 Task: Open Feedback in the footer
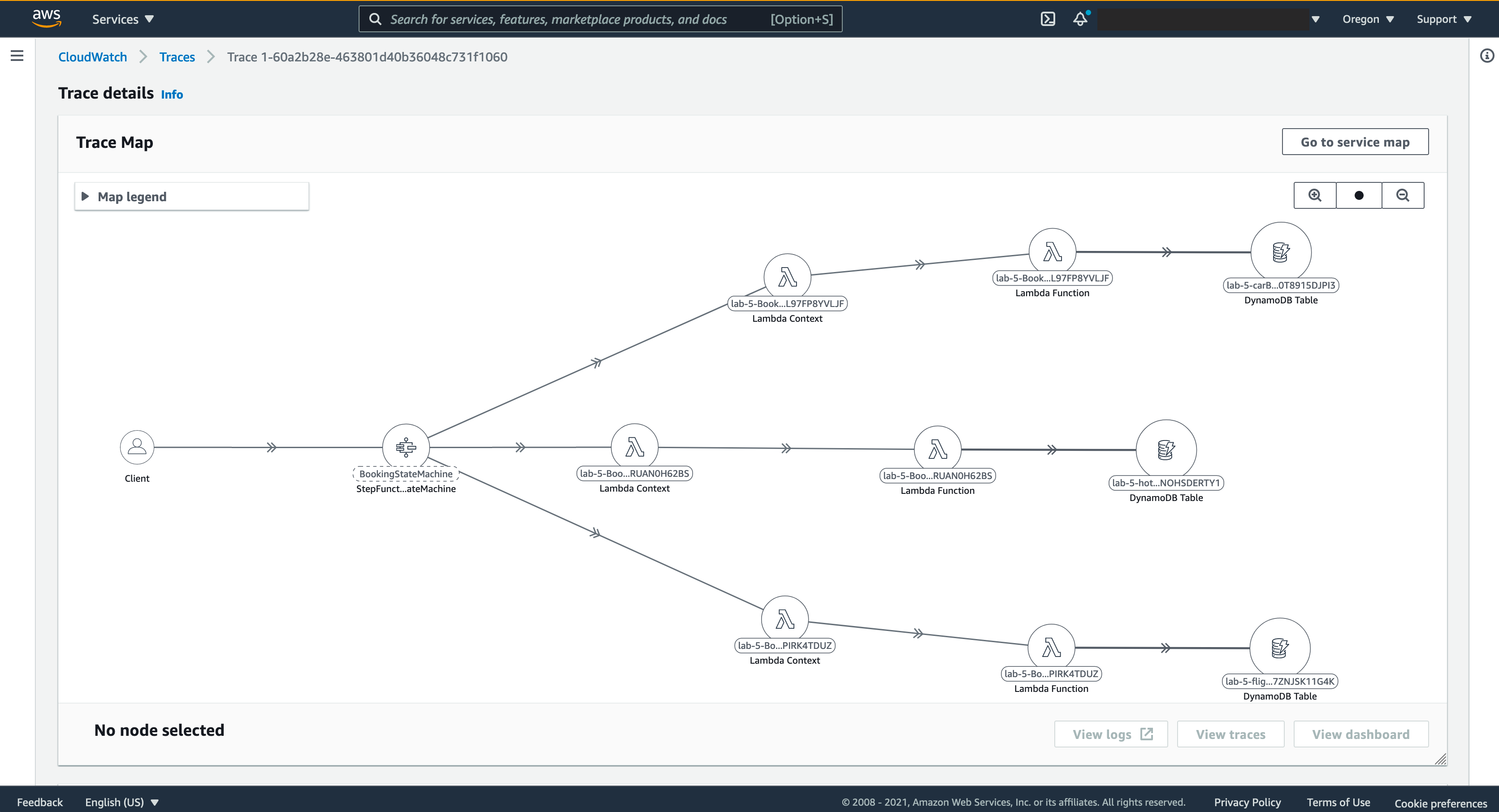coord(39,802)
